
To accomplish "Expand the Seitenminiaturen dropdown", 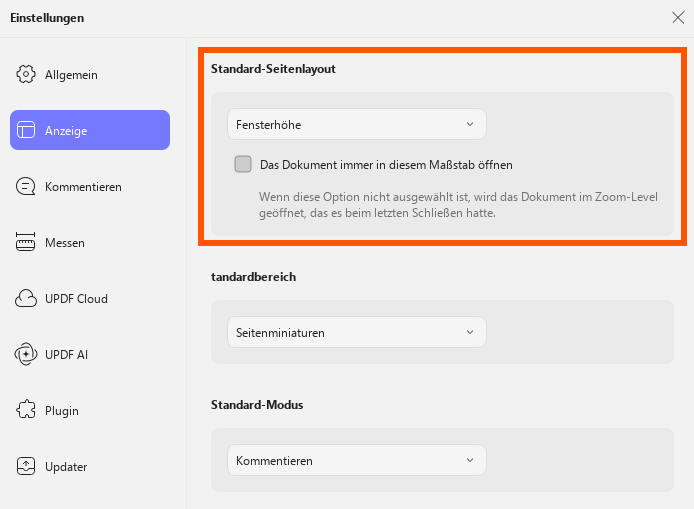I will point(357,332).
